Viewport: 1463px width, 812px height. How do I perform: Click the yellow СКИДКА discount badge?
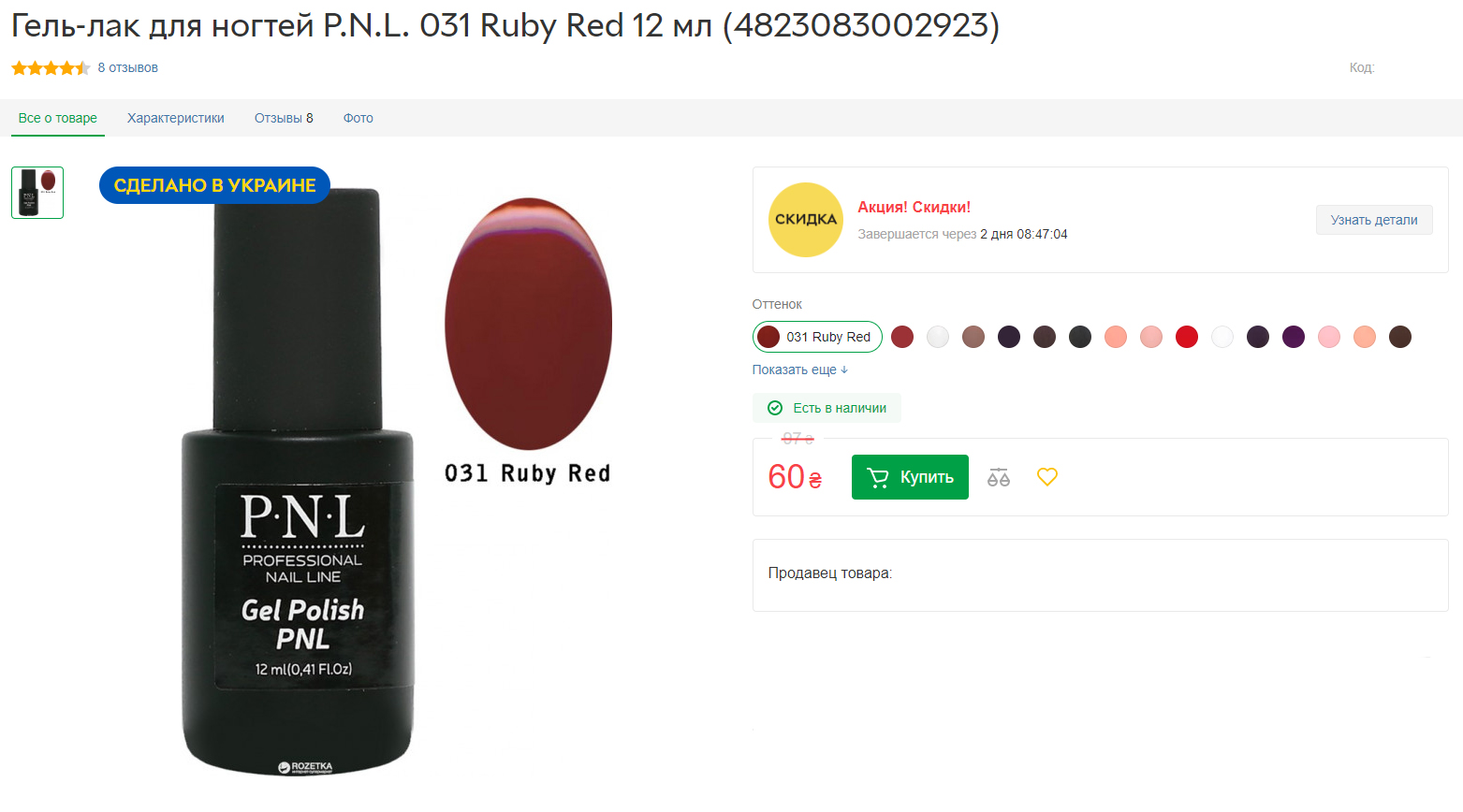[x=805, y=220]
